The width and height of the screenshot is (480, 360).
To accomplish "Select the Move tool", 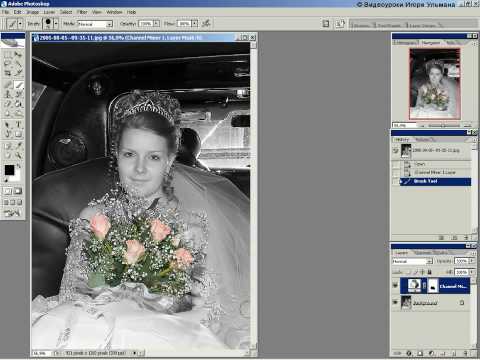I will click(19, 54).
